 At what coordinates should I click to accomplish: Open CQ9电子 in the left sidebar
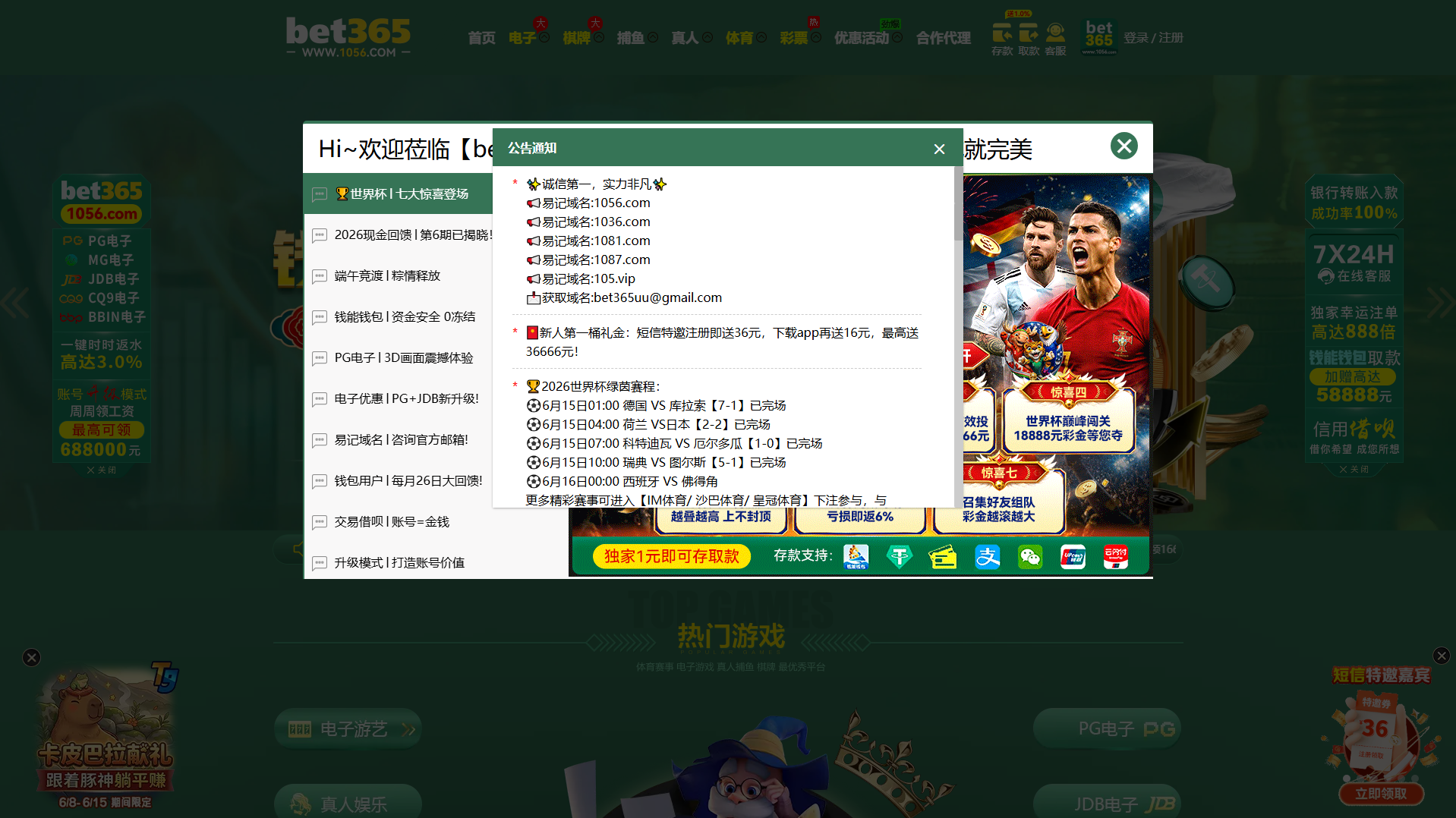click(103, 297)
